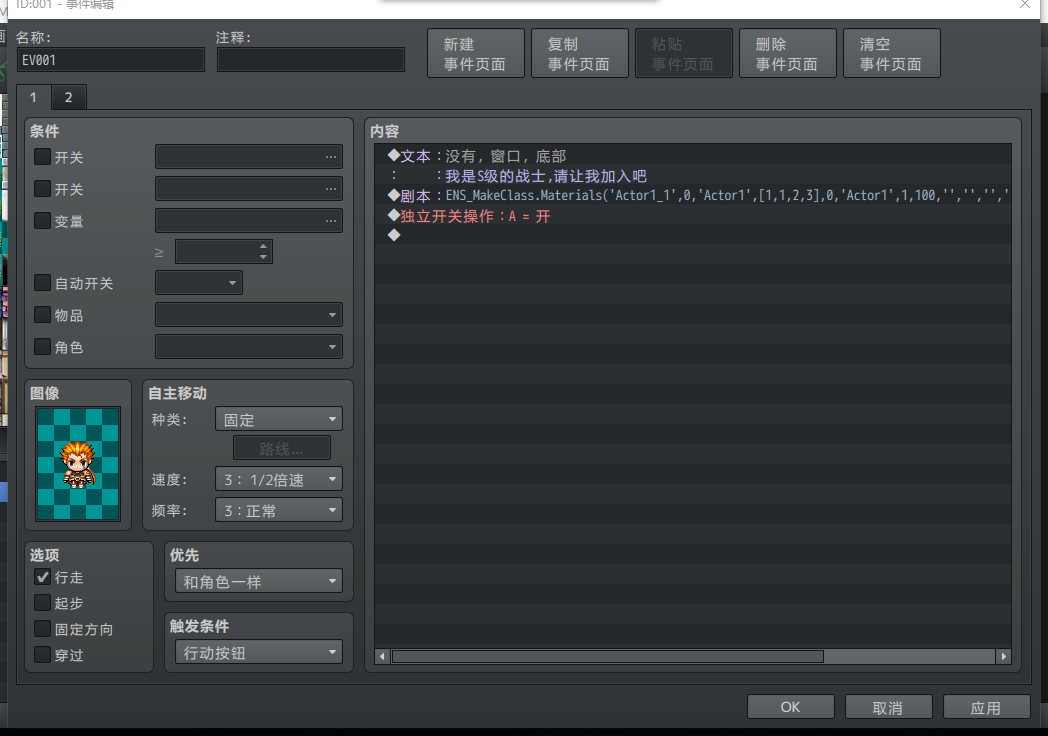Enable the 角色 condition checkbox
The image size is (1048, 736).
[x=42, y=346]
